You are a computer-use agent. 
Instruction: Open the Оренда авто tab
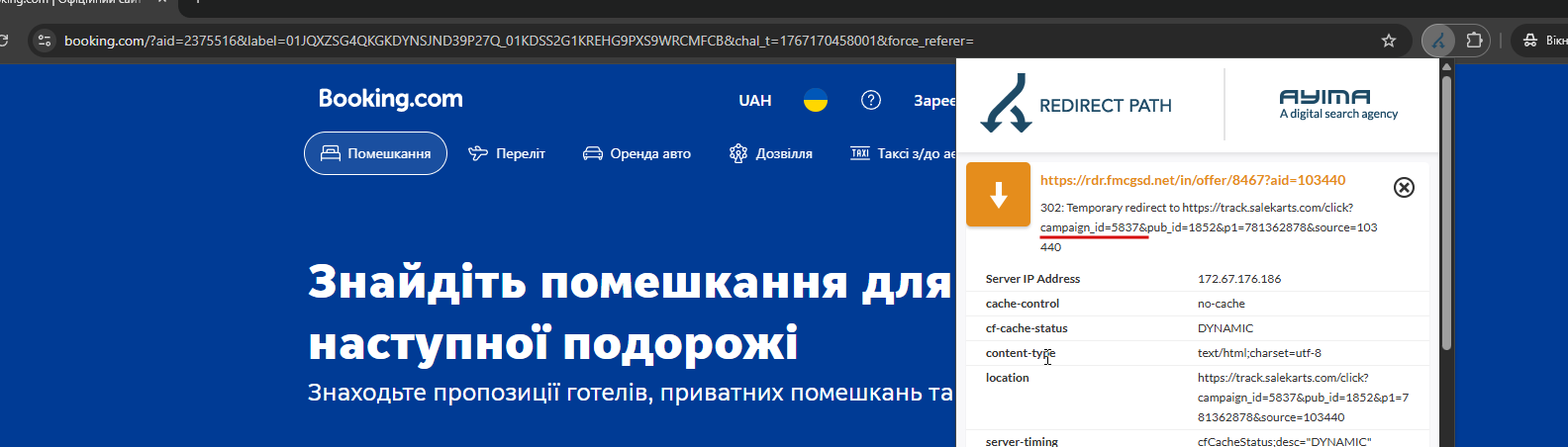coord(637,153)
